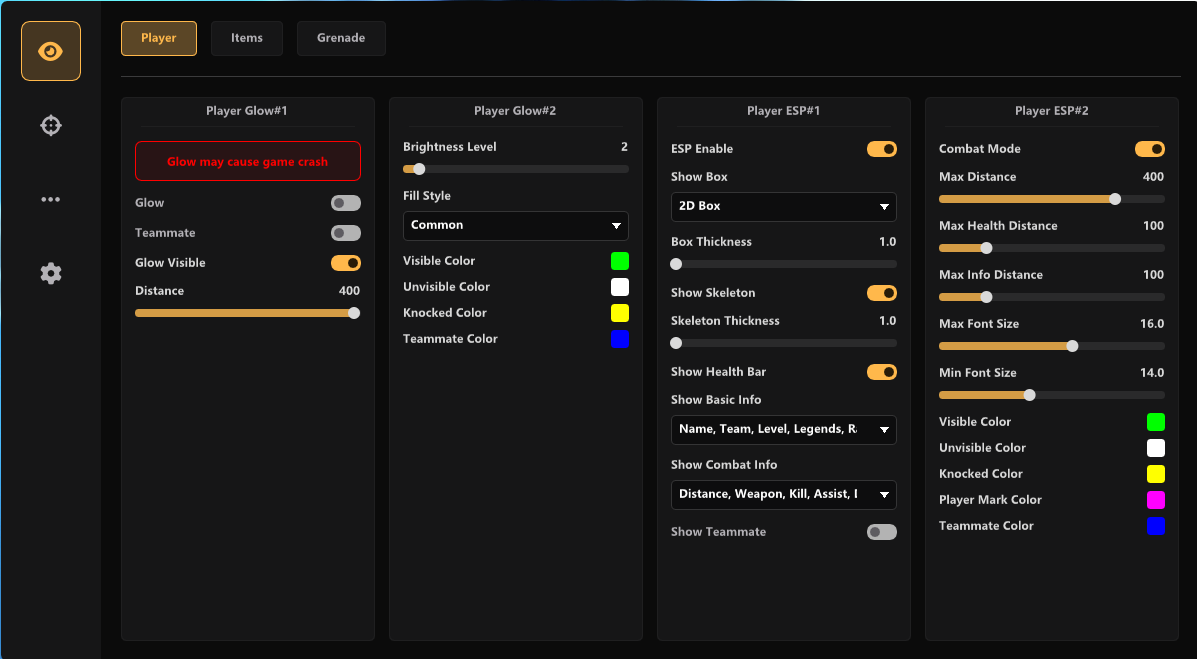The height and width of the screenshot is (659, 1197).
Task: Open the Show Box 2D Box dropdown
Action: tap(783, 206)
